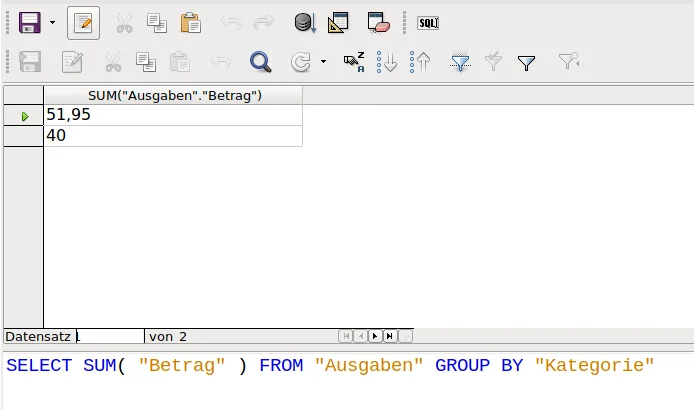Open Find Record magnifier icon
The image size is (694, 410).
click(260, 62)
